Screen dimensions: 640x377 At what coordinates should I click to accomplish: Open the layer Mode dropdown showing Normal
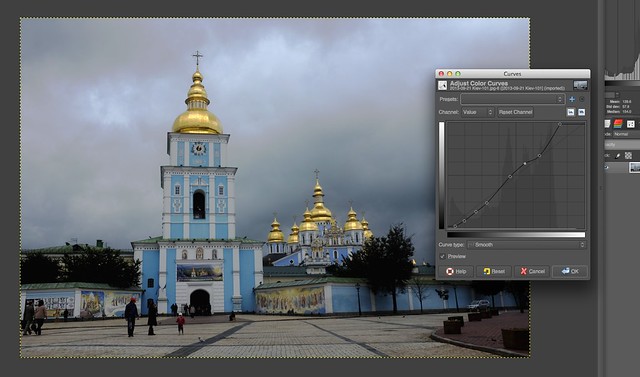(x=626, y=134)
